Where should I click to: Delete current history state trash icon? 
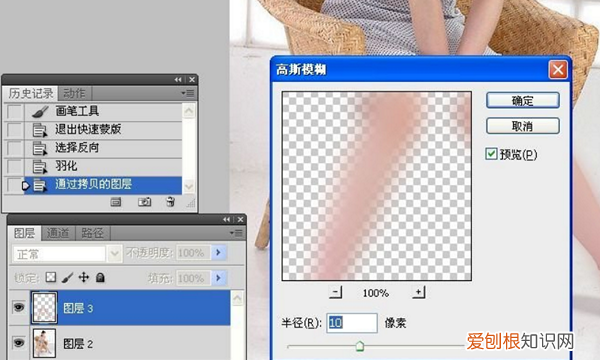170,202
